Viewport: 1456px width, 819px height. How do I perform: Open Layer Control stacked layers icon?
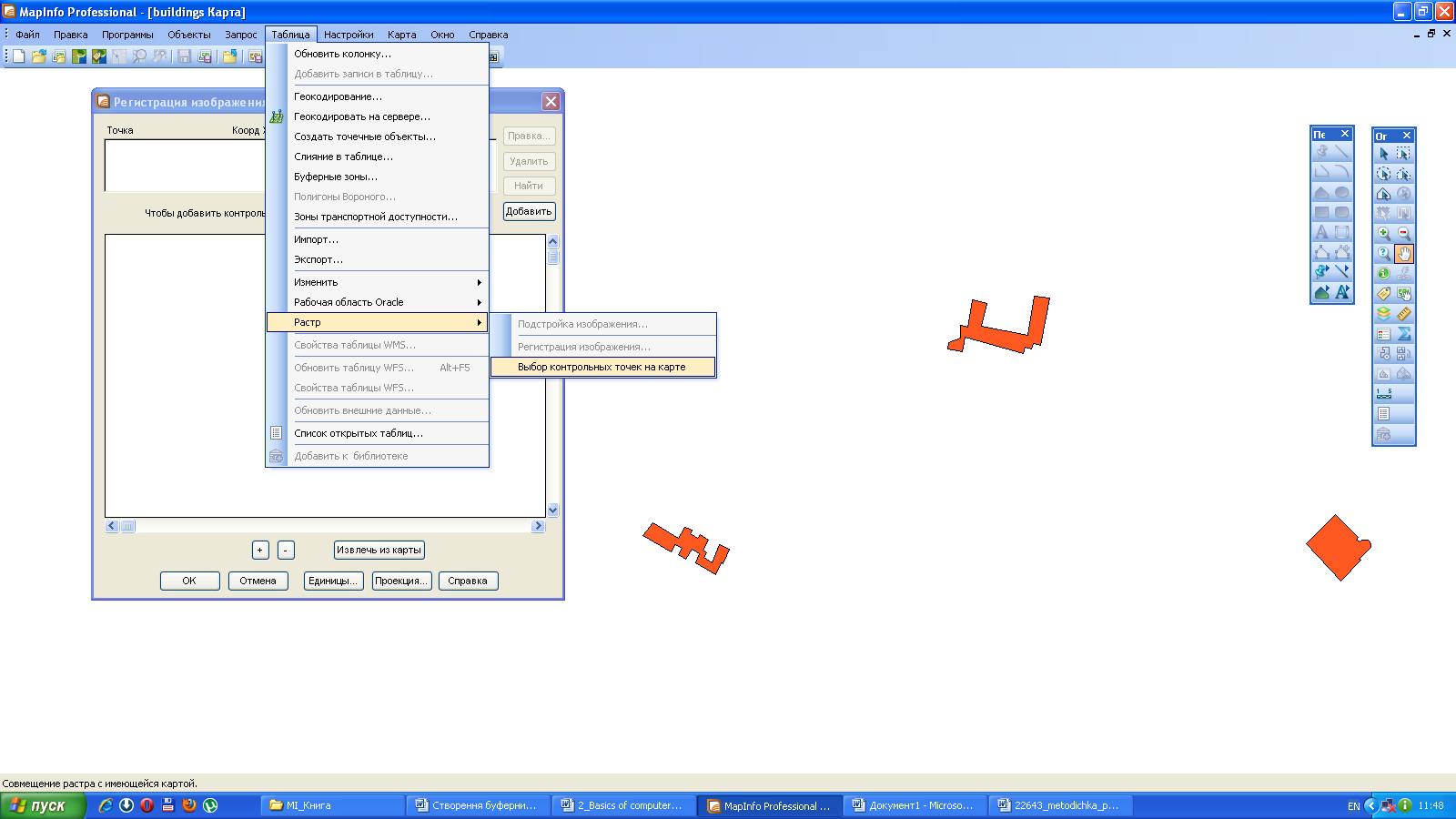tap(1383, 314)
